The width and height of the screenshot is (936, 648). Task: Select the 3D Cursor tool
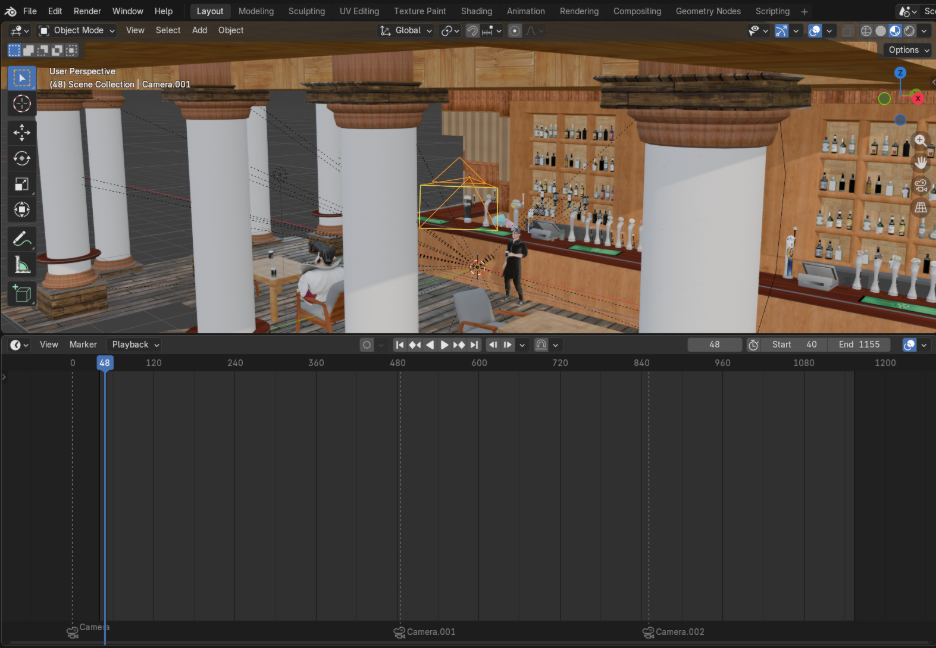click(22, 104)
